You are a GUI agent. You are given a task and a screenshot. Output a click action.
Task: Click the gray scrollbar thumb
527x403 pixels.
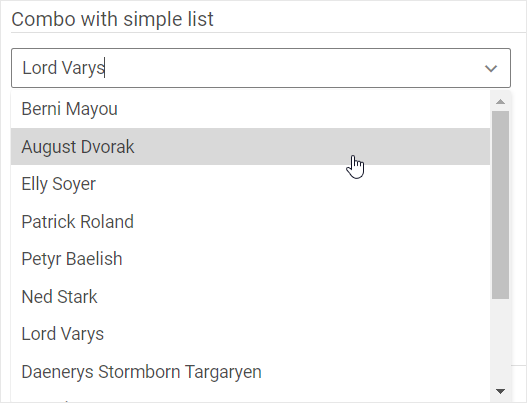pyautogui.click(x=500, y=204)
